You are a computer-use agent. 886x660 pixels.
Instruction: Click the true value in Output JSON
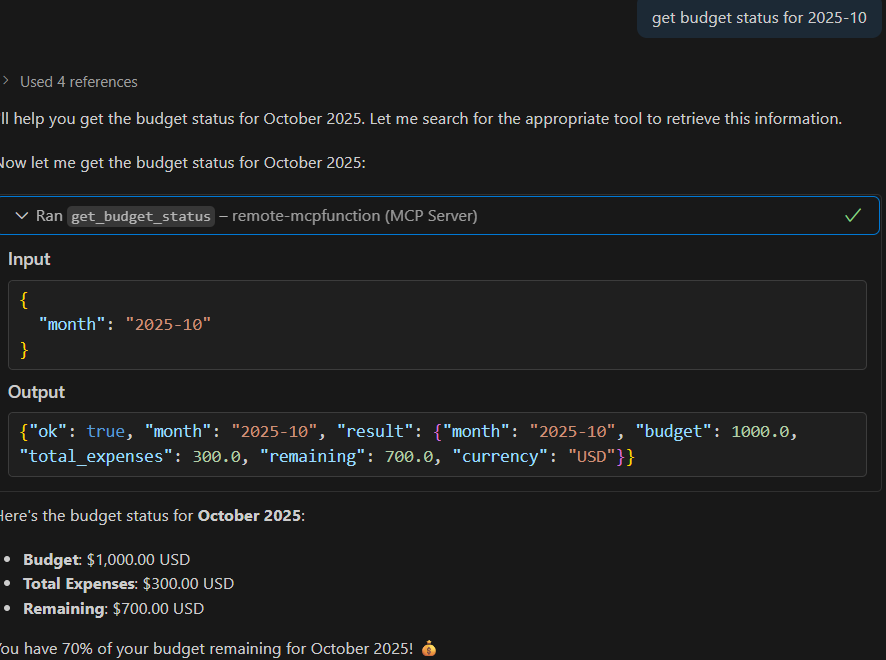(x=105, y=431)
